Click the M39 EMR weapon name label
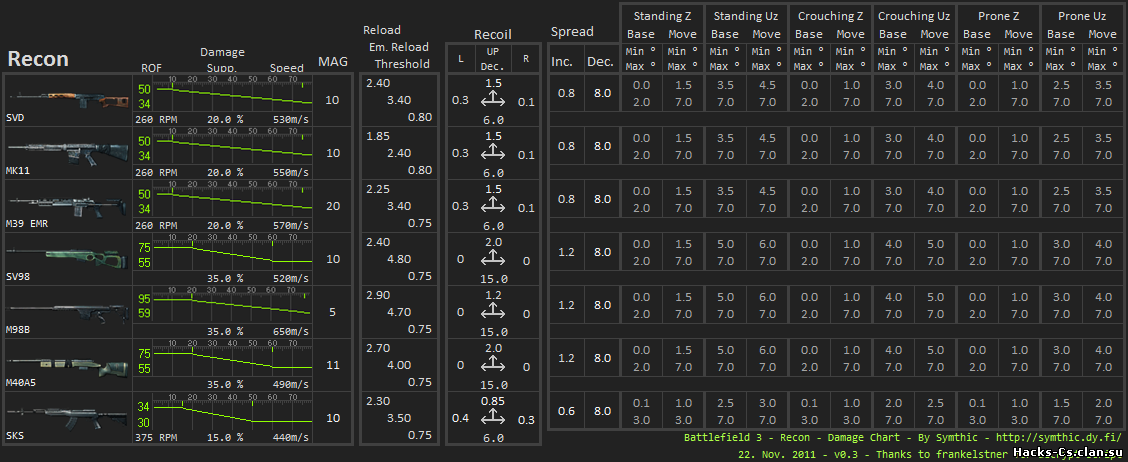This screenshot has height=462, width=1128. (x=26, y=224)
